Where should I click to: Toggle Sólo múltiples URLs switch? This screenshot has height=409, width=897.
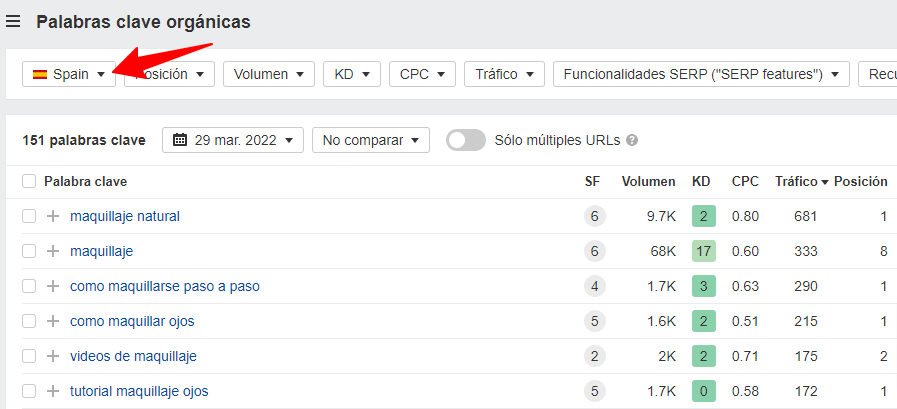pyautogui.click(x=466, y=140)
